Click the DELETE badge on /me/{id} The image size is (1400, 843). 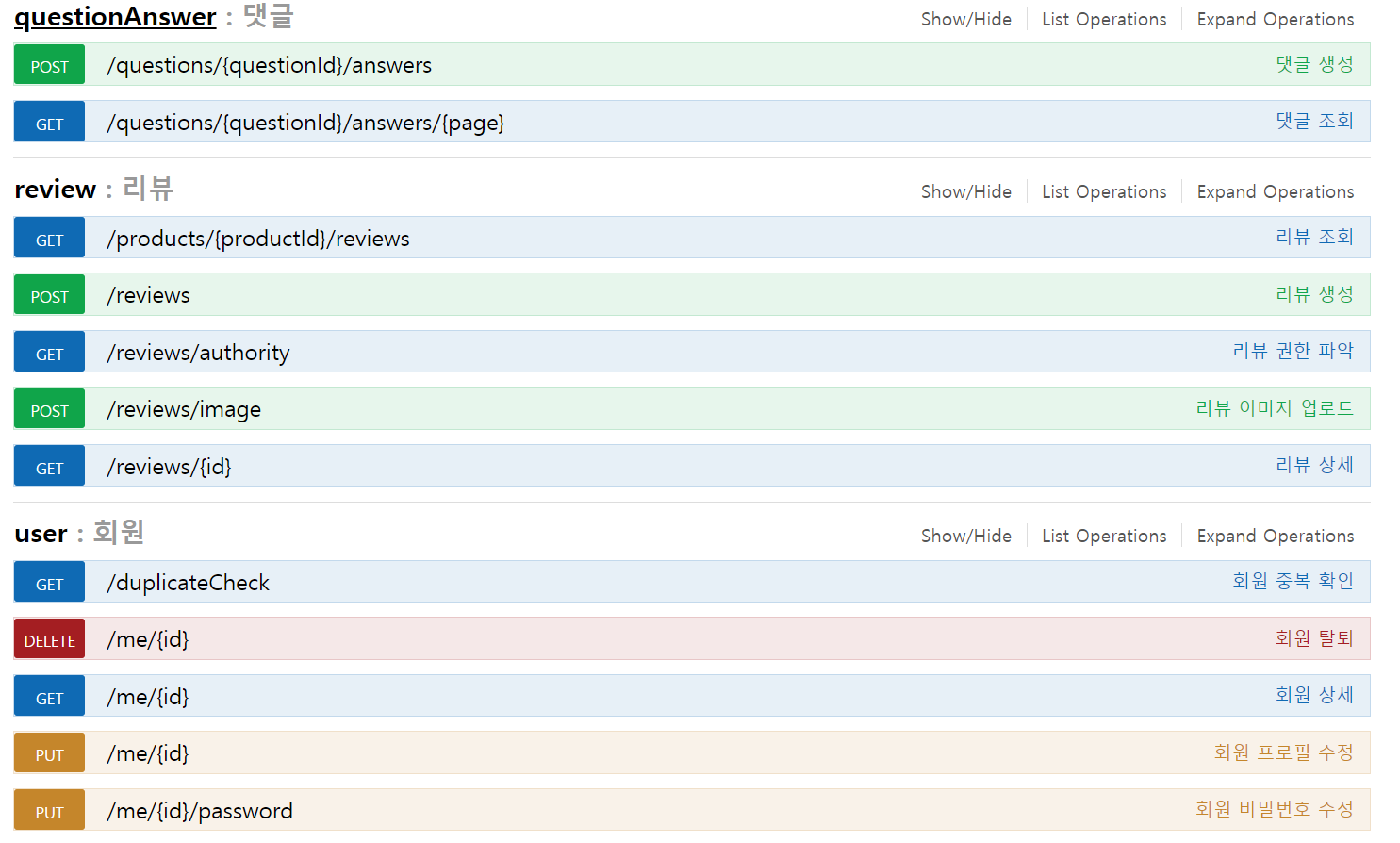(49, 638)
